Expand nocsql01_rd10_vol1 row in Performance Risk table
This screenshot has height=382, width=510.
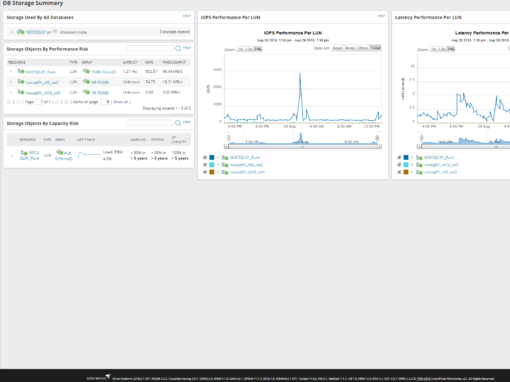point(11,92)
